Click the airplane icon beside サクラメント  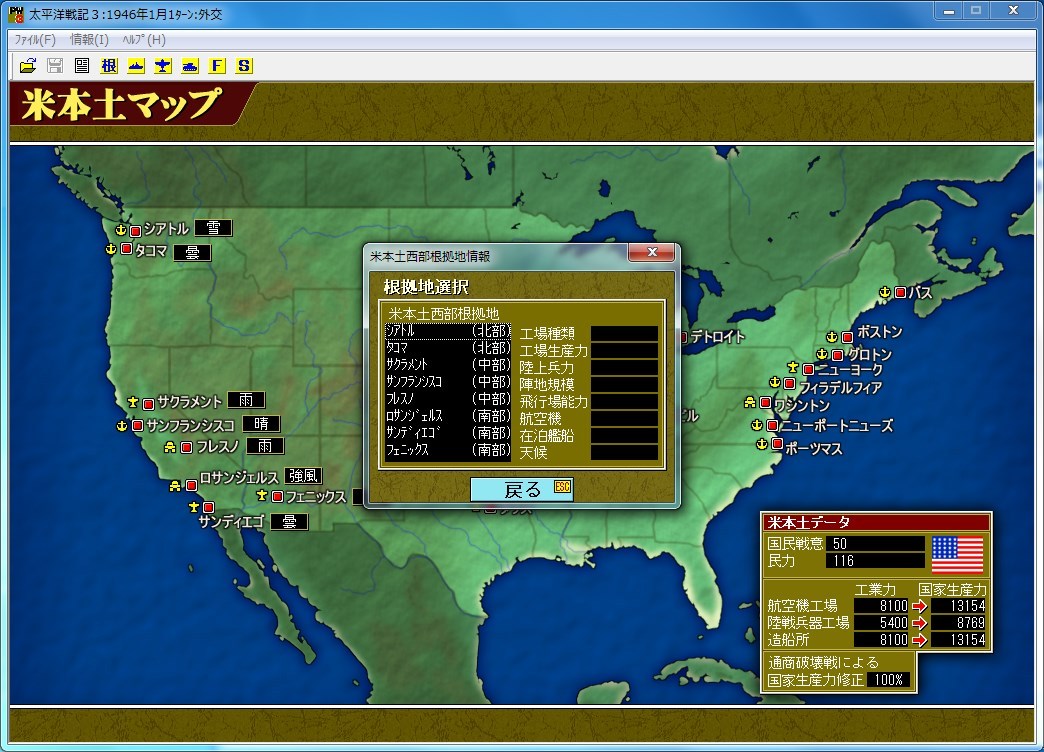click(x=133, y=402)
